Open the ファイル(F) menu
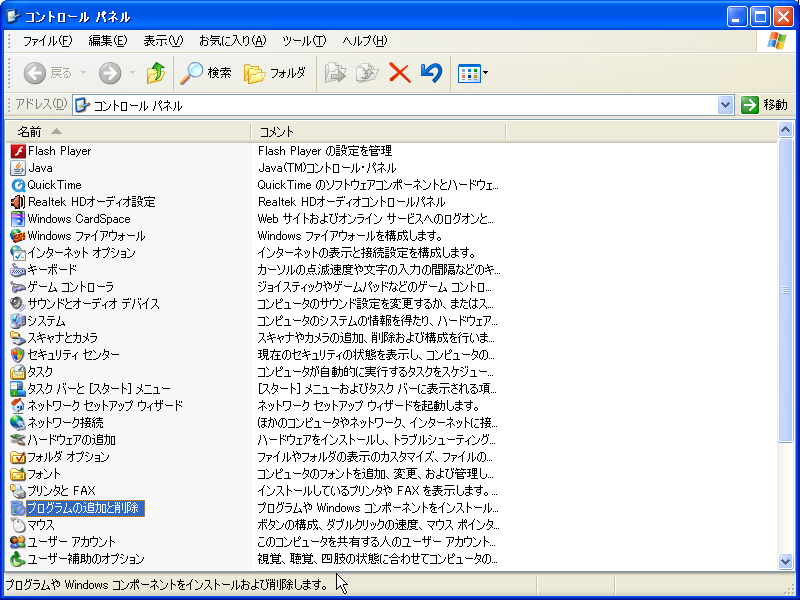800x600 pixels. pos(47,41)
